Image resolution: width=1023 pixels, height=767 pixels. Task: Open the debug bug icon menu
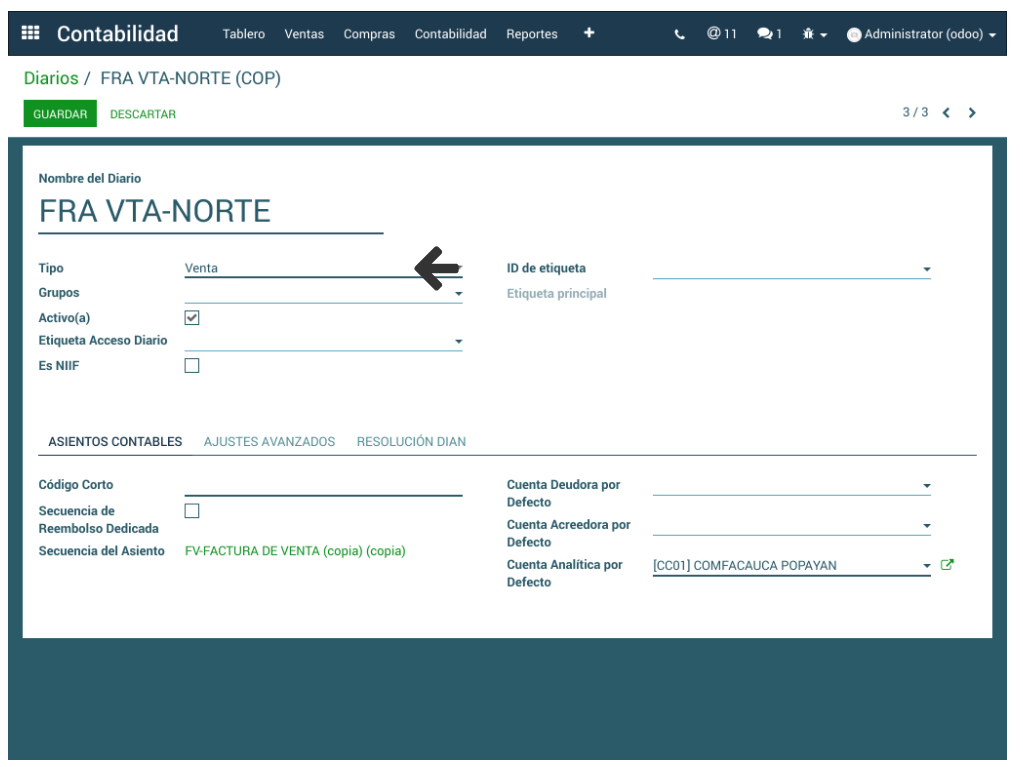coord(814,34)
